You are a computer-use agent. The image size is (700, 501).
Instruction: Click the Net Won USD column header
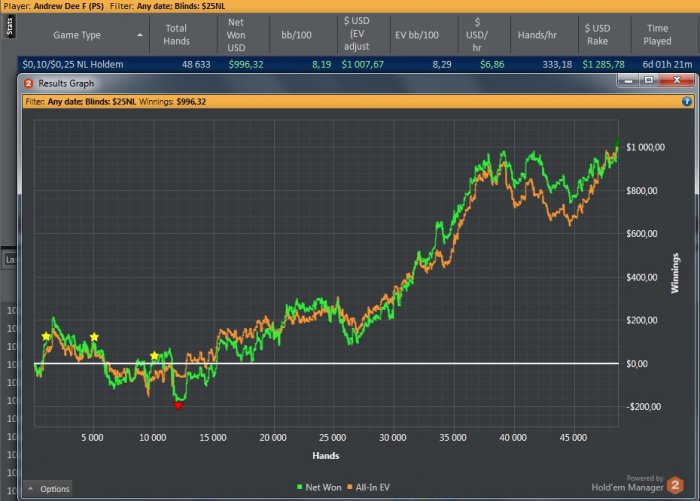tap(236, 35)
